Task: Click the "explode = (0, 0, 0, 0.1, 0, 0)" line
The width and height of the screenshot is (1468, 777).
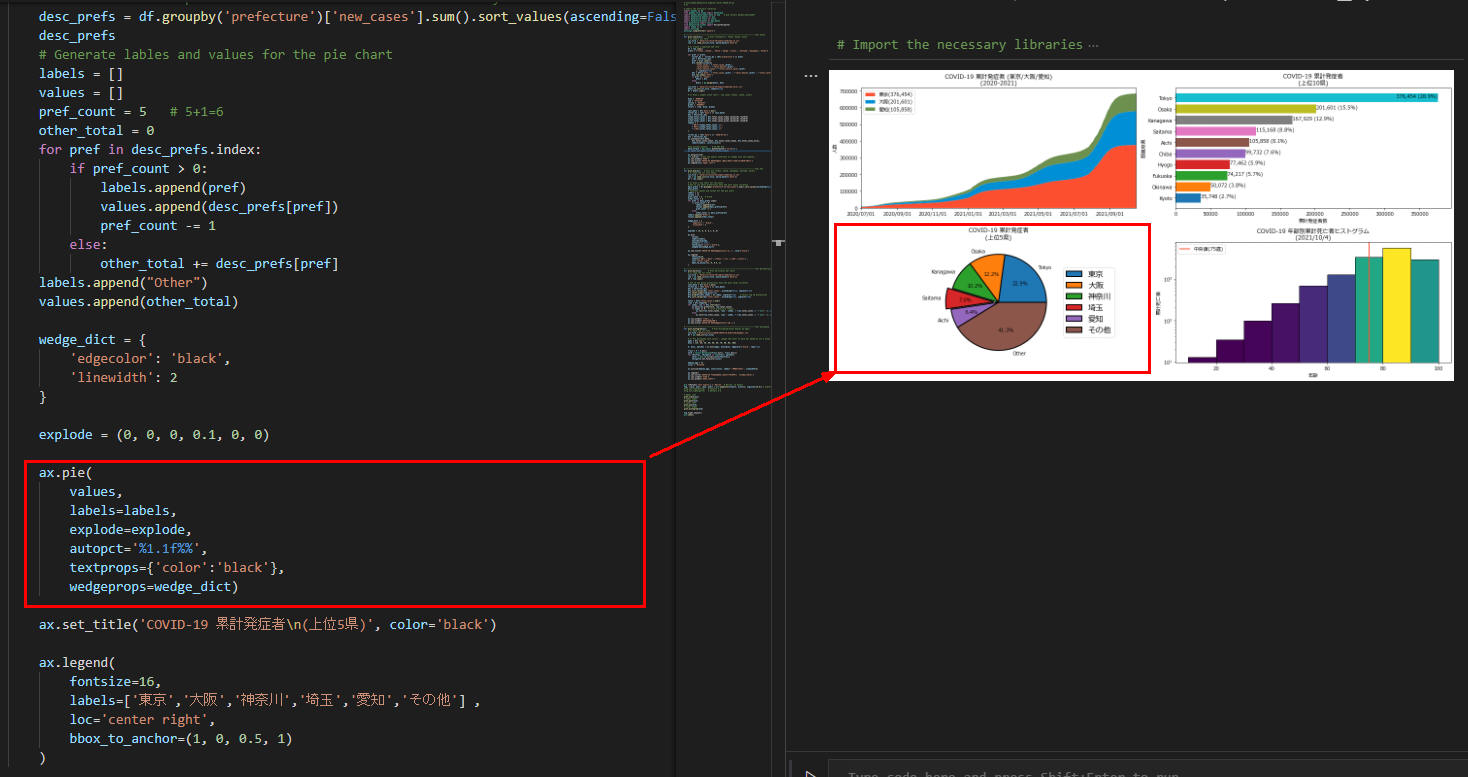Action: (x=154, y=435)
